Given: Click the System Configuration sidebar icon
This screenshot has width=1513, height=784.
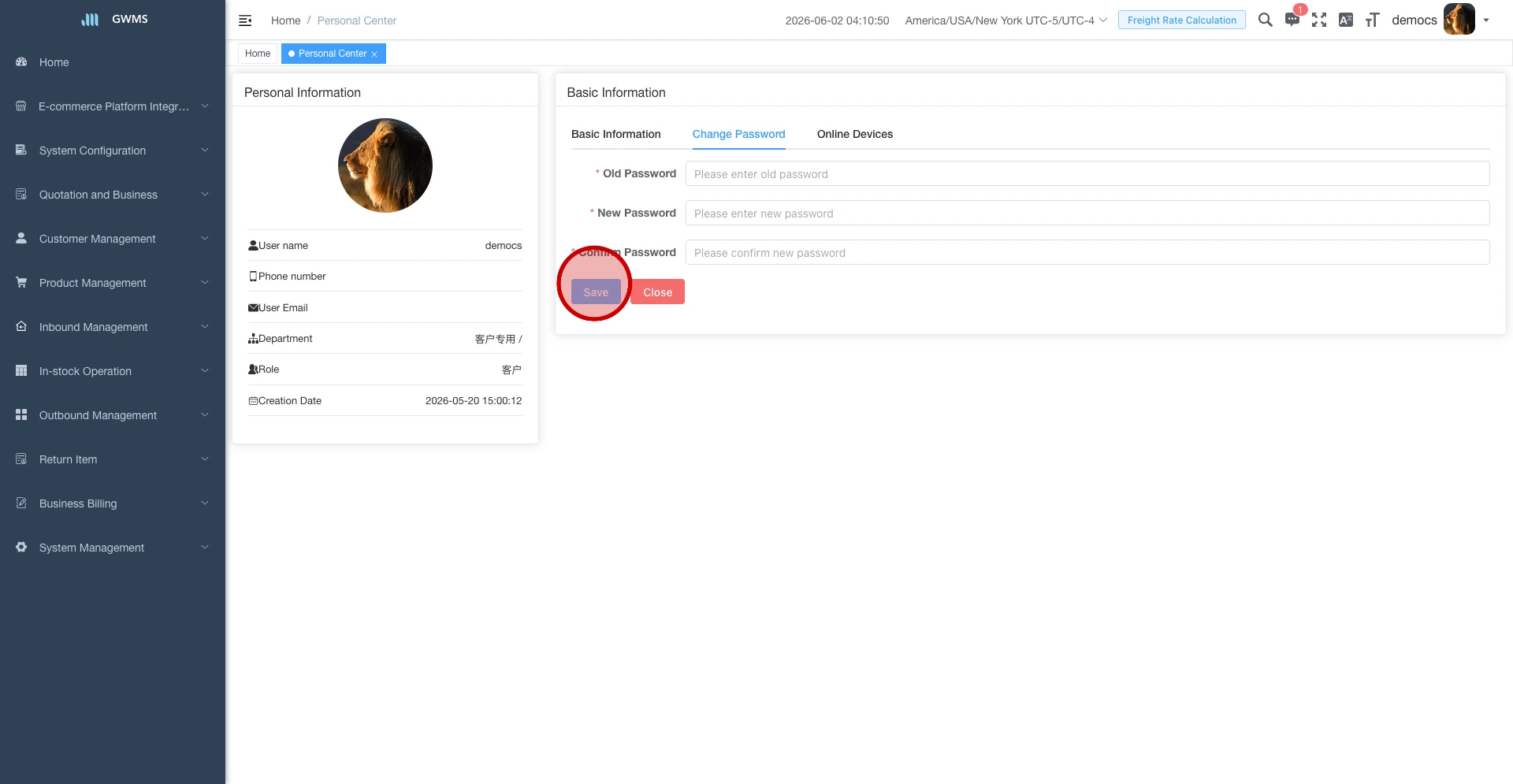Looking at the screenshot, I should tap(21, 150).
